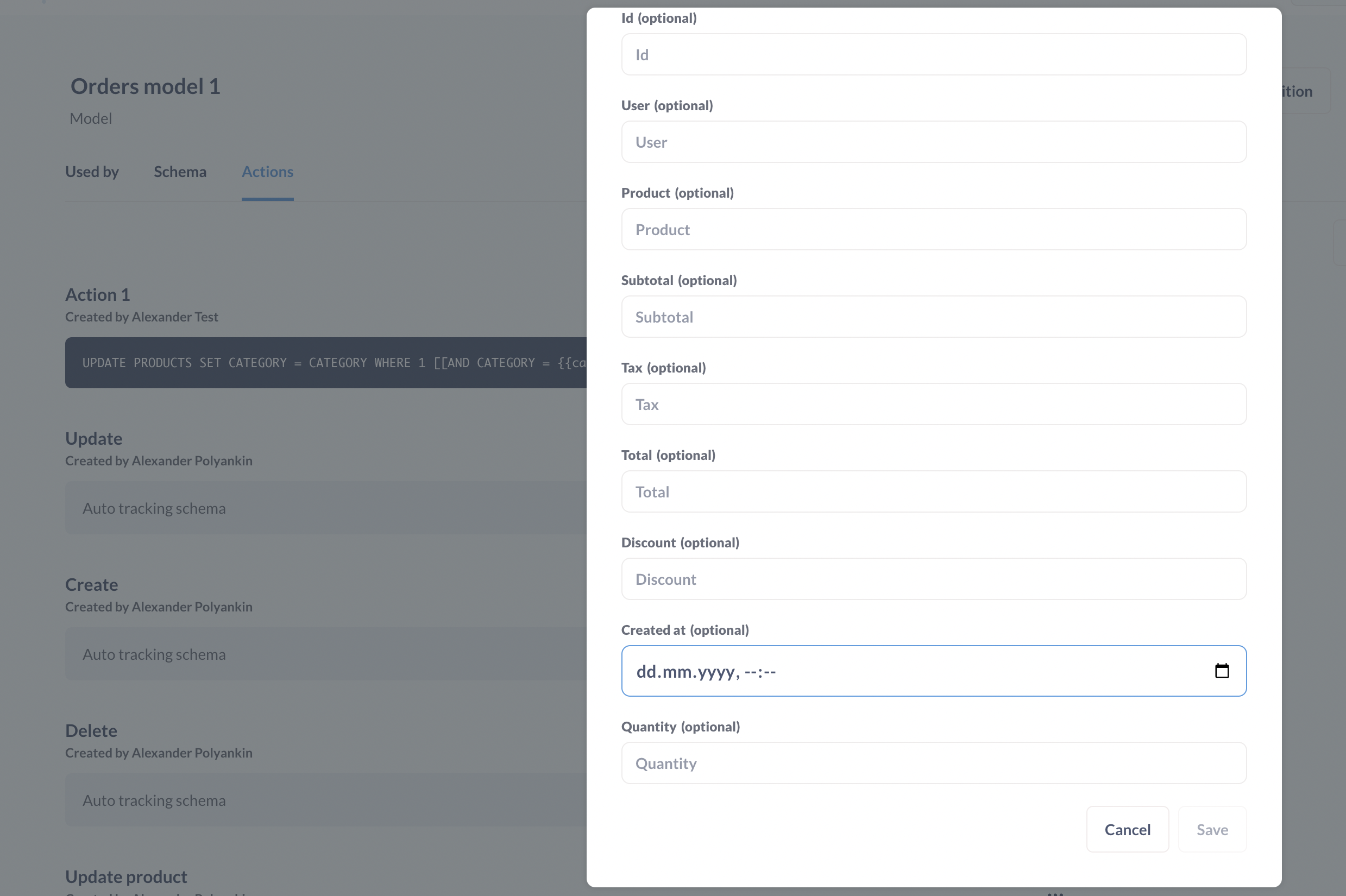
Task: Click the Product input field
Action: coord(933,229)
